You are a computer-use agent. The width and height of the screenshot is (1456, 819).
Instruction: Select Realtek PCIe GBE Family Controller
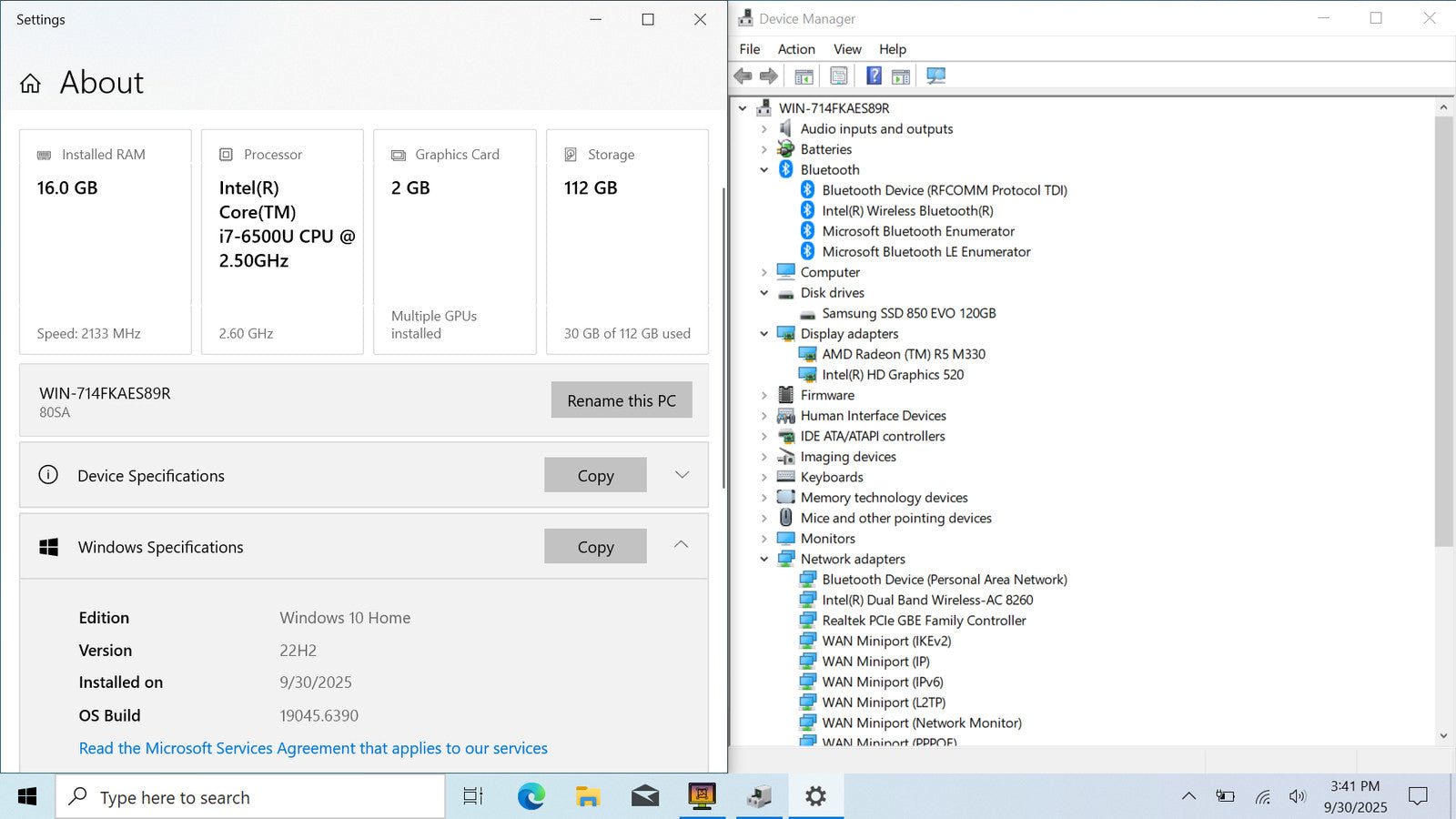(x=924, y=621)
